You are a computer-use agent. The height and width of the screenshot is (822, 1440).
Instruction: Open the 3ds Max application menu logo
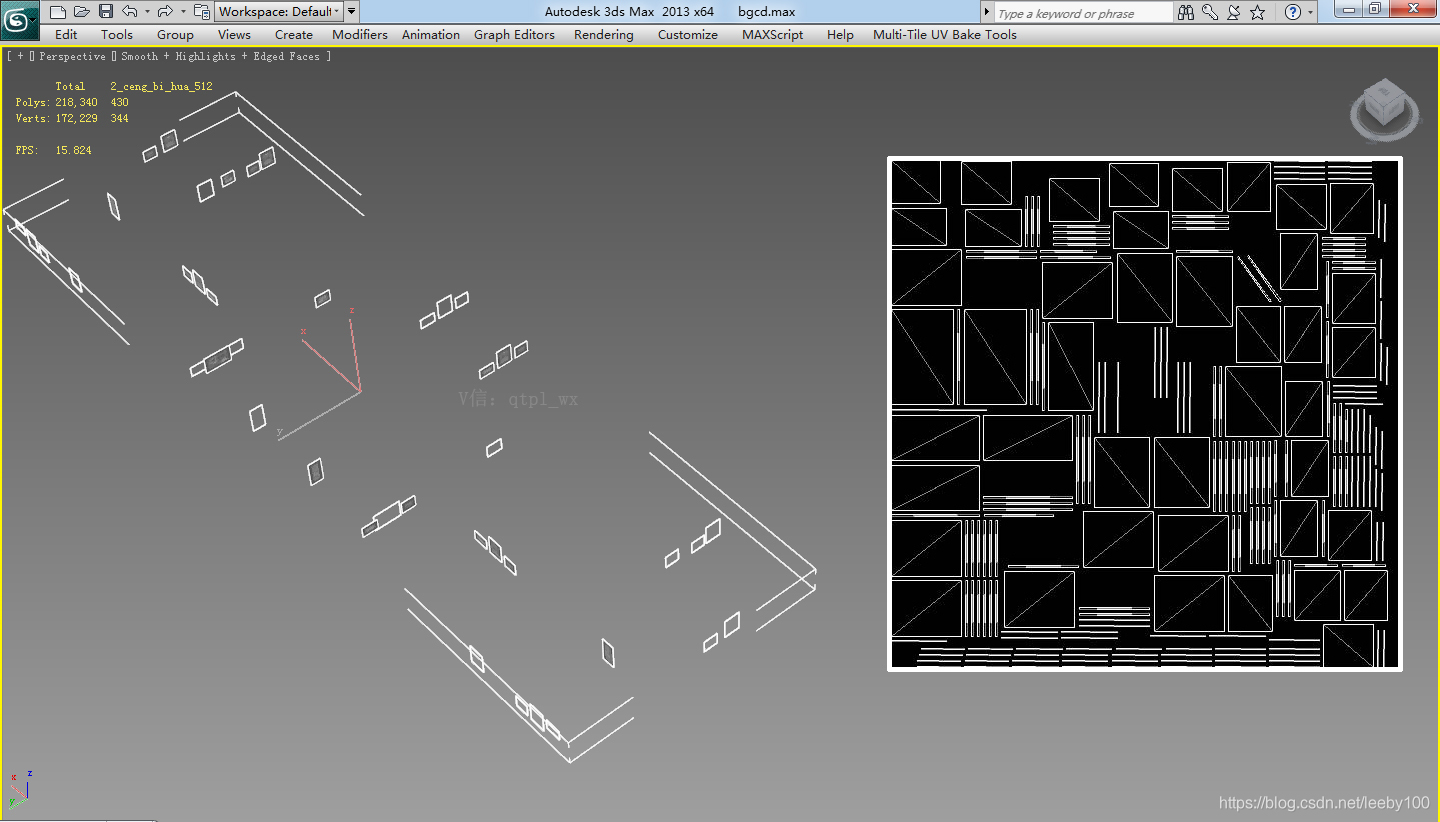19,20
